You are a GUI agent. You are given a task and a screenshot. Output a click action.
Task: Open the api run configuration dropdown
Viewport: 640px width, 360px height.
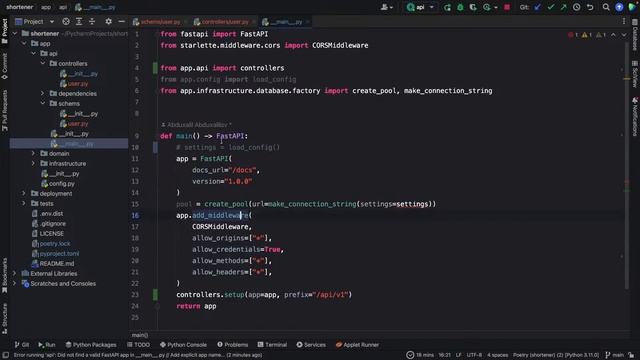[x=420, y=7]
